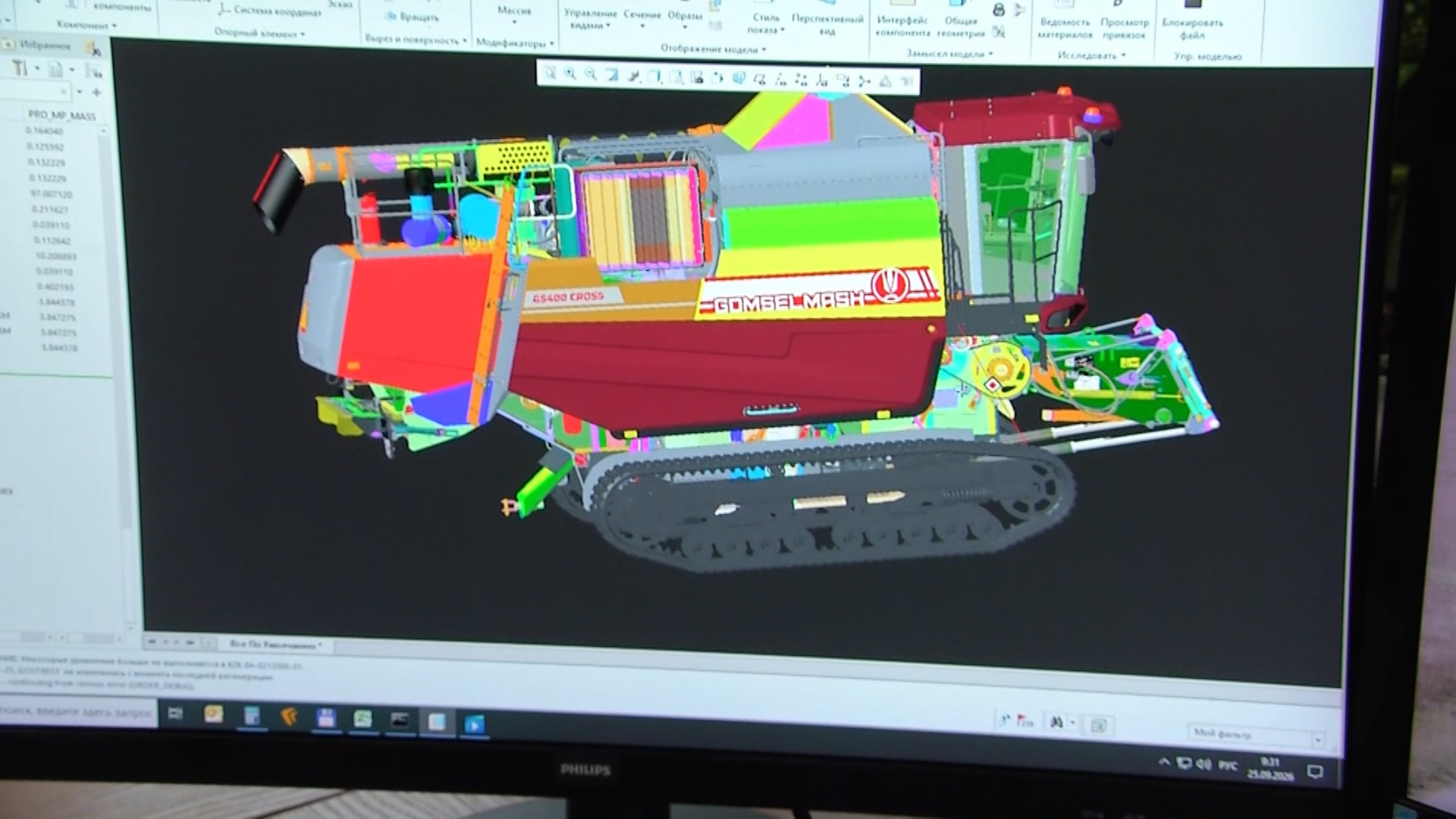Screen dimensions: 1456x819
Task: Click the padlock icon in the ribbon
Action: click(x=999, y=10)
